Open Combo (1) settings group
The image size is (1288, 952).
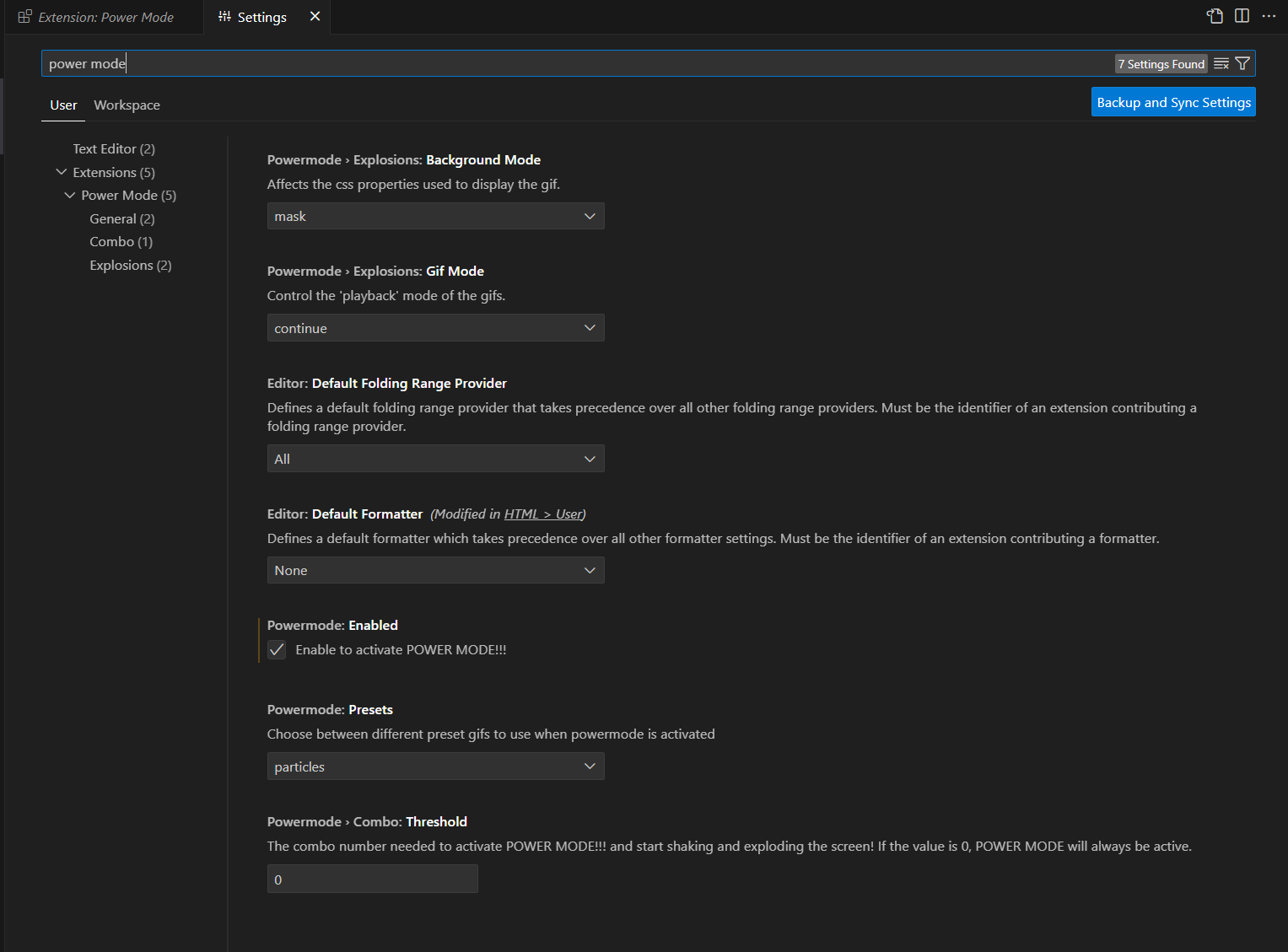pos(121,242)
